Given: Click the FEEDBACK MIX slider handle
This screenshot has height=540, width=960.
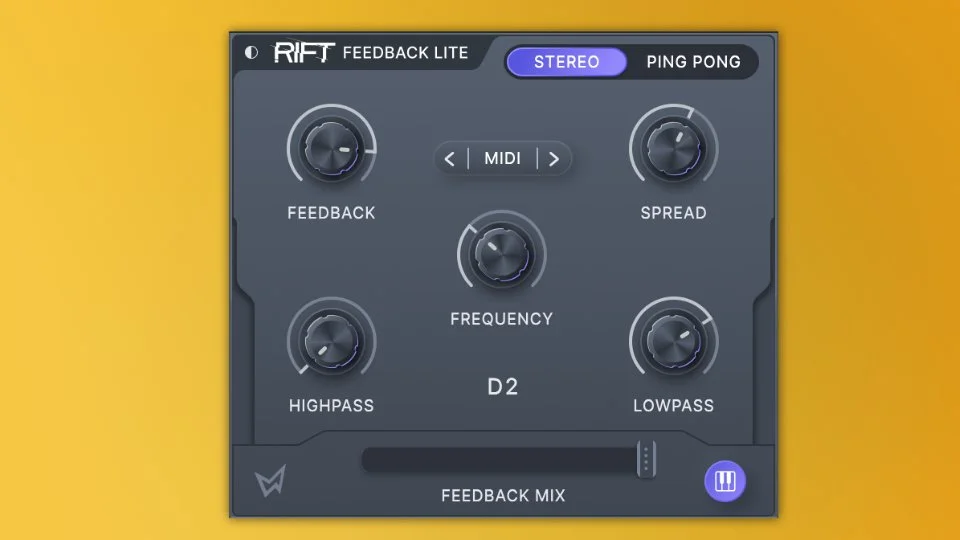Looking at the screenshot, I should (646, 459).
